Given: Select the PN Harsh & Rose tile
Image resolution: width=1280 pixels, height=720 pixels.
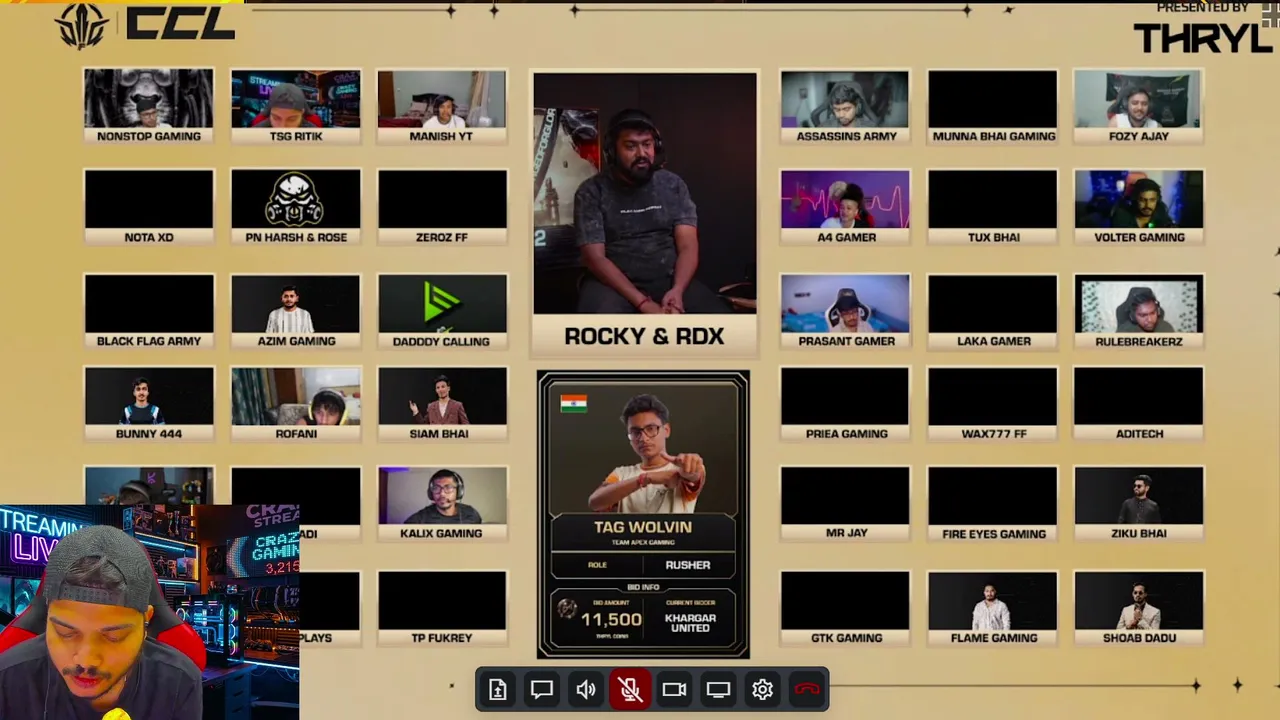Looking at the screenshot, I should click(x=296, y=207).
